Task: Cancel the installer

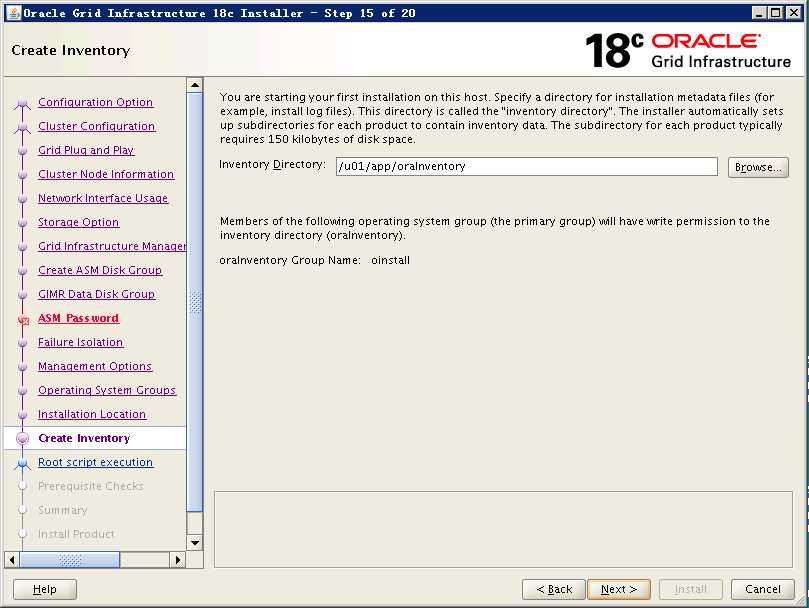Action: pyautogui.click(x=763, y=589)
